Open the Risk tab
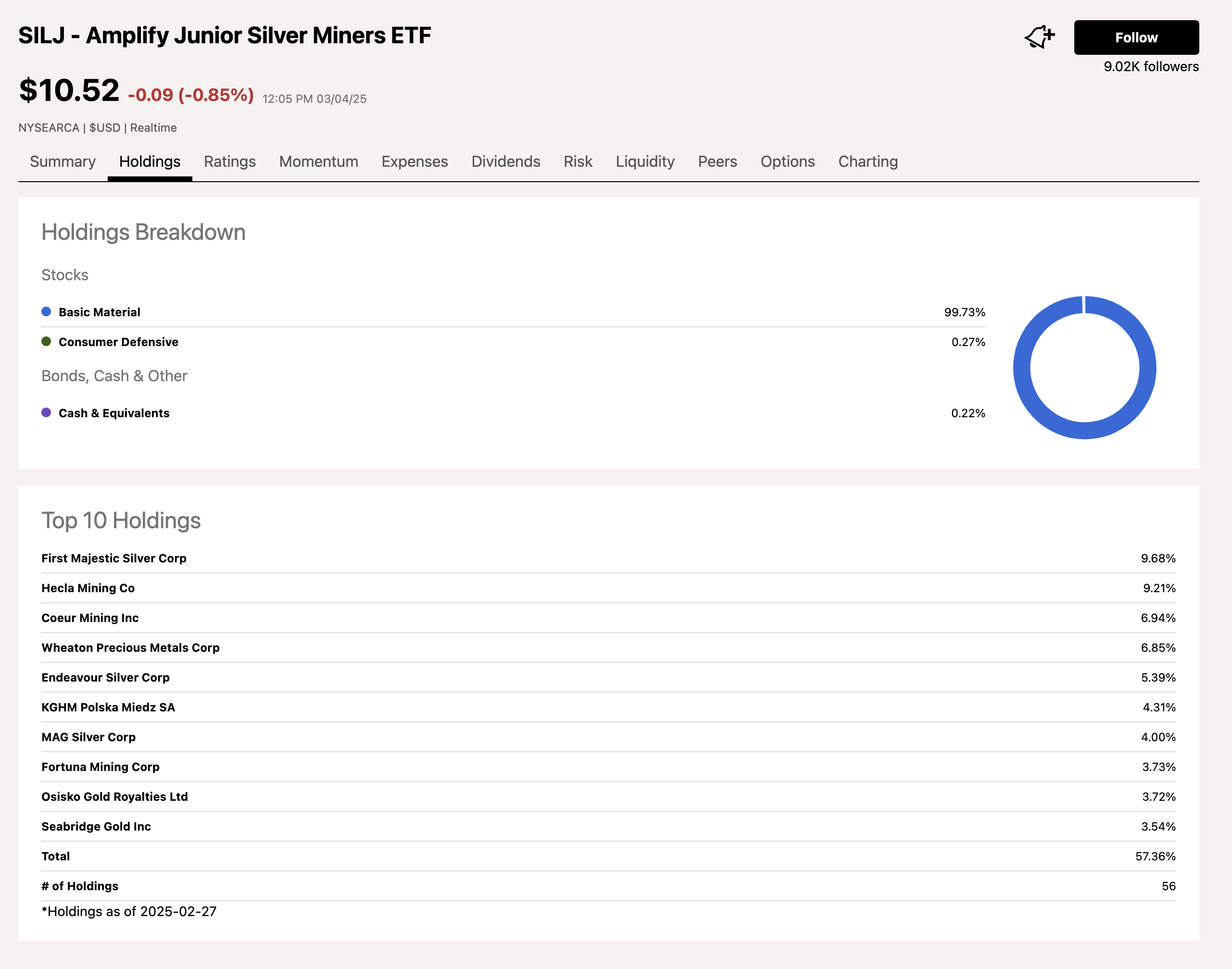This screenshot has width=1232, height=969. pyautogui.click(x=578, y=161)
